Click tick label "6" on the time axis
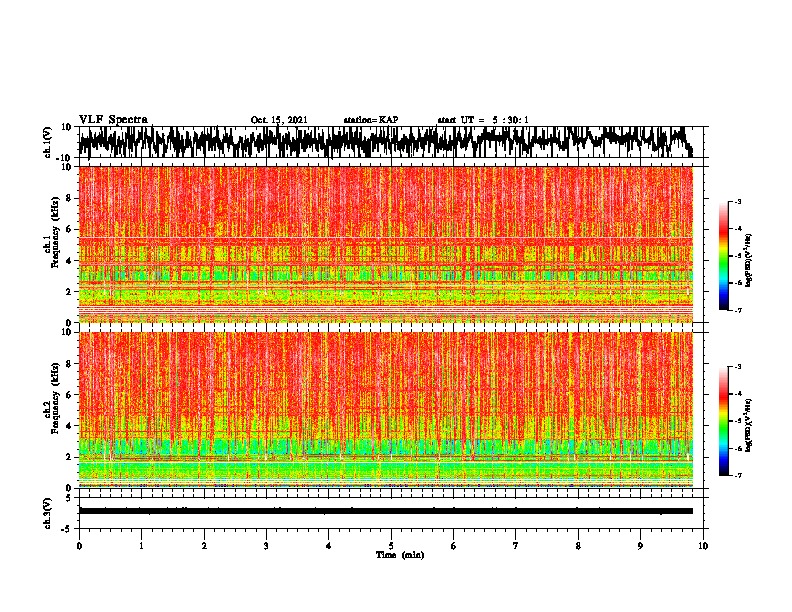The height and width of the screenshot is (612, 792). coord(453,546)
